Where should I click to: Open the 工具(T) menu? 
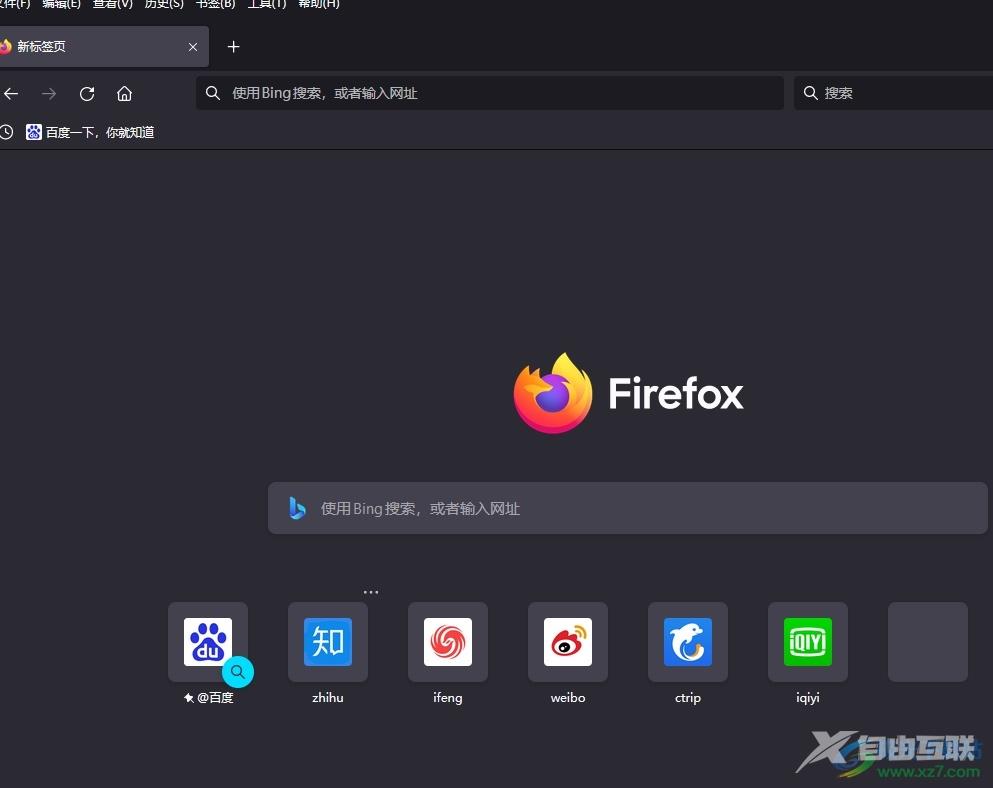pyautogui.click(x=267, y=4)
